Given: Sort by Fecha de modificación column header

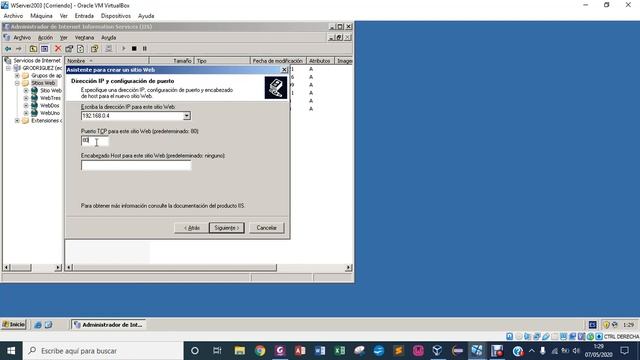Looking at the screenshot, I should click(277, 61).
